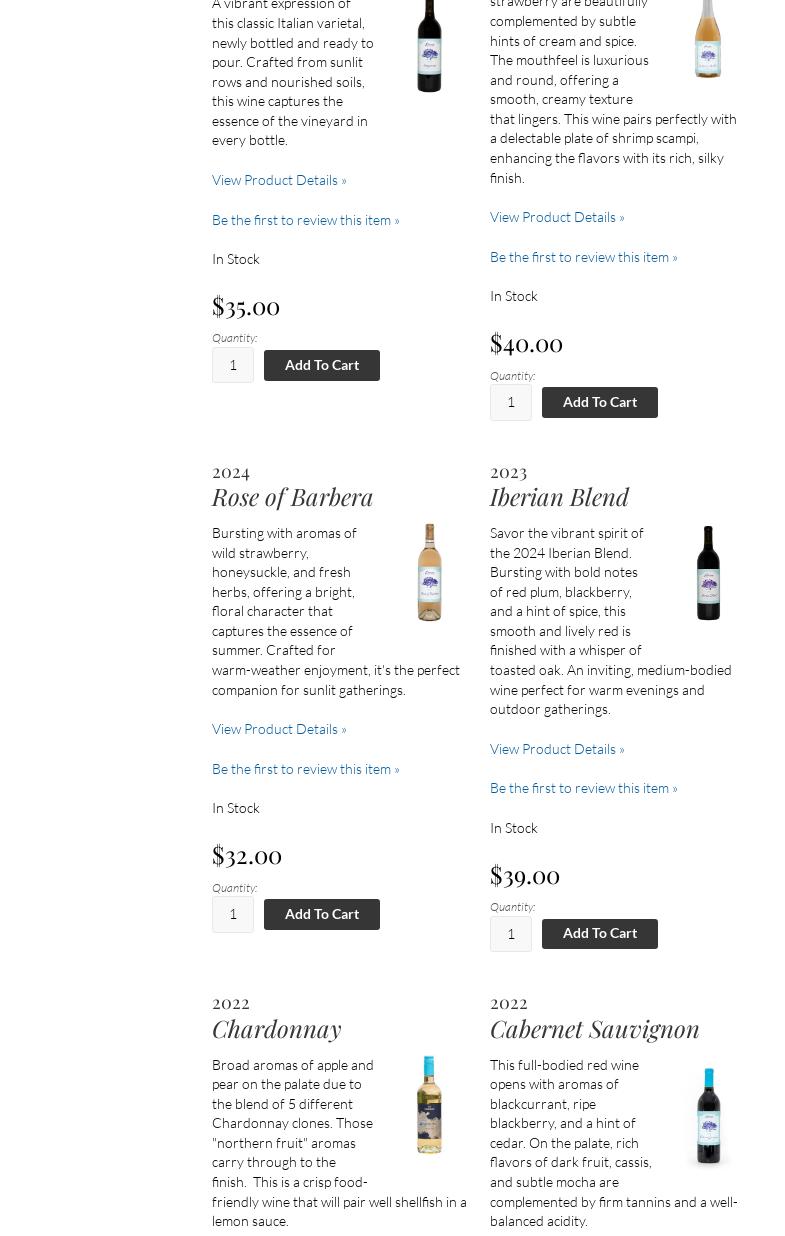The image size is (785, 1236).
Task: Click the Cabernet Sauvignon bottle thumbnail
Action: click(708, 1115)
